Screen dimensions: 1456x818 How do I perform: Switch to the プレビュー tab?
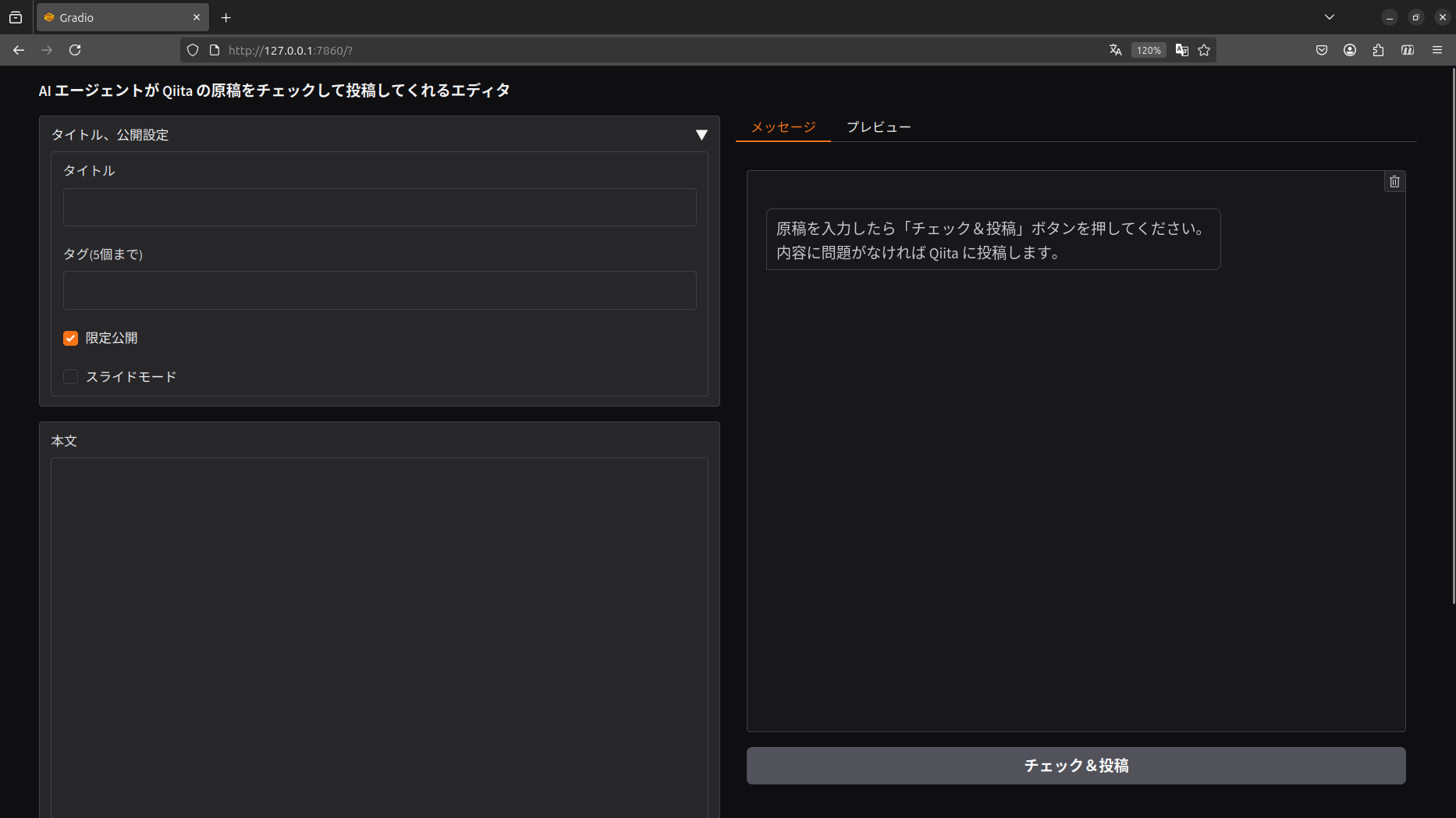[x=879, y=127]
